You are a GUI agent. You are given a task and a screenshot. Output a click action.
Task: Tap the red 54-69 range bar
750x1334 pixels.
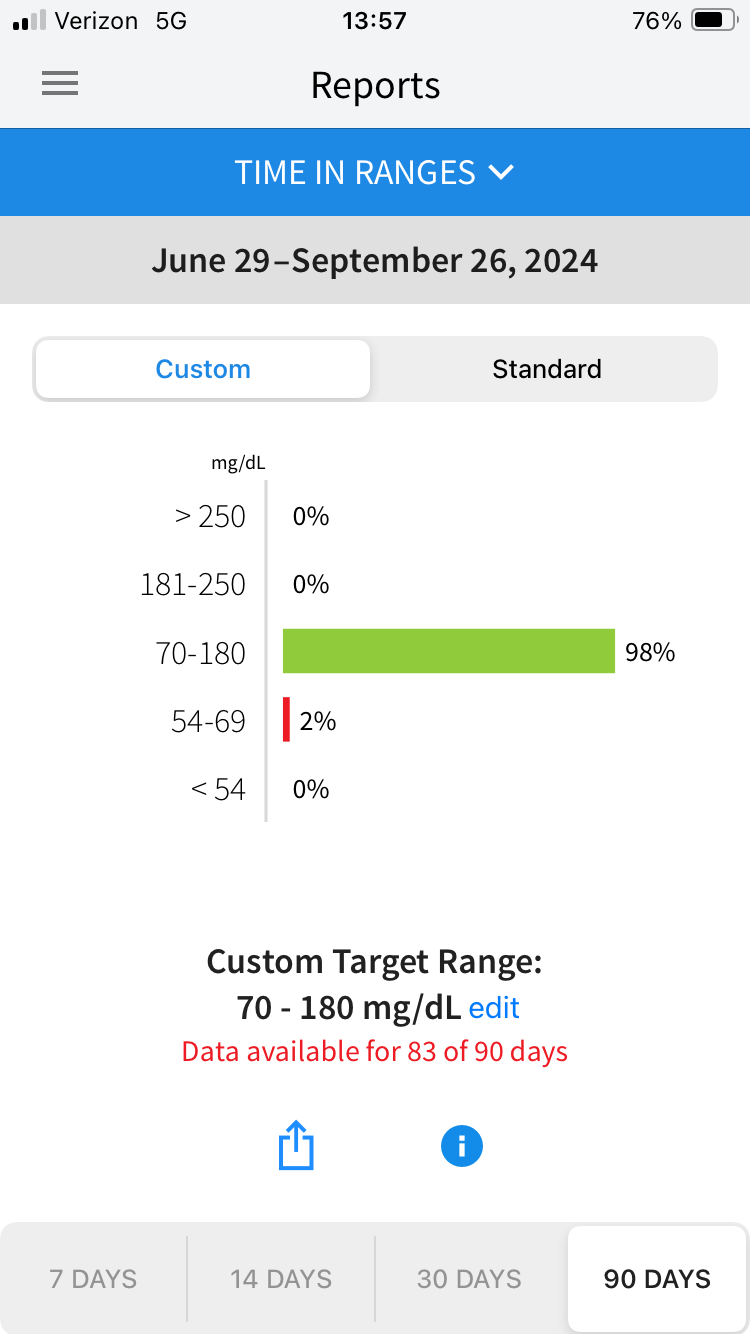pyautogui.click(x=287, y=720)
